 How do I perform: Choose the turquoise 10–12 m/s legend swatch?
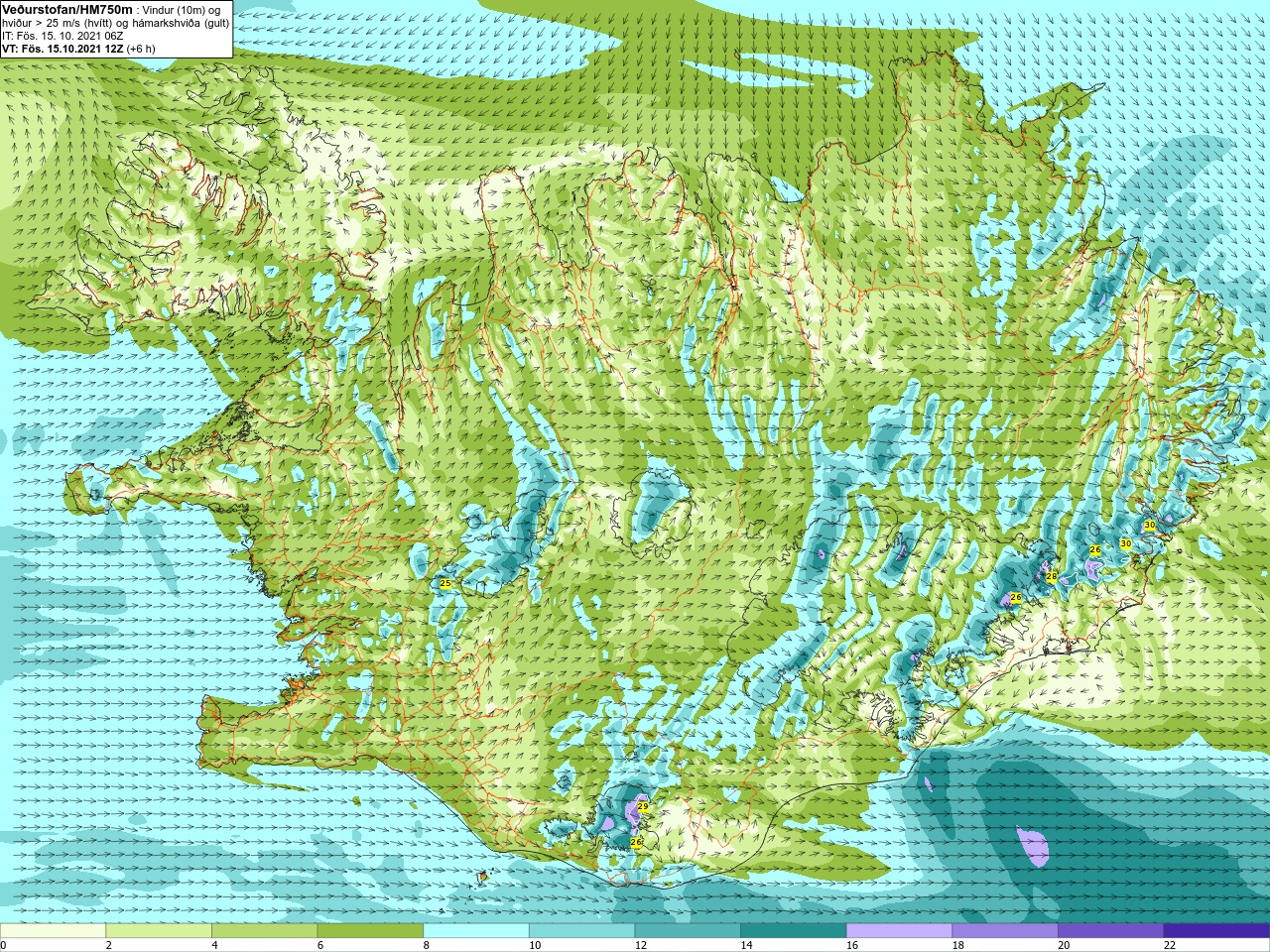click(581, 931)
